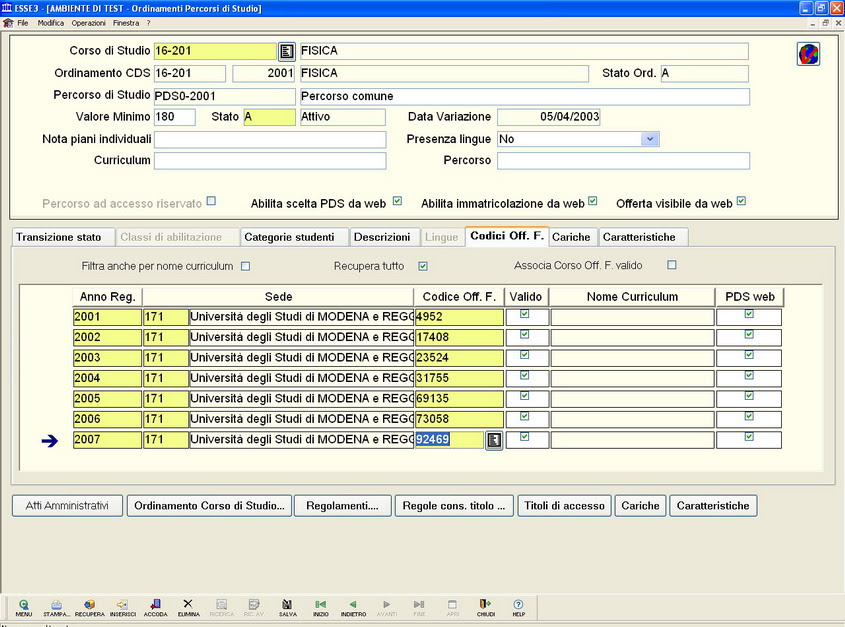Viewport: 845px width, 627px height.
Task: Click Regole cons. titolo ... button
Action: point(454,506)
